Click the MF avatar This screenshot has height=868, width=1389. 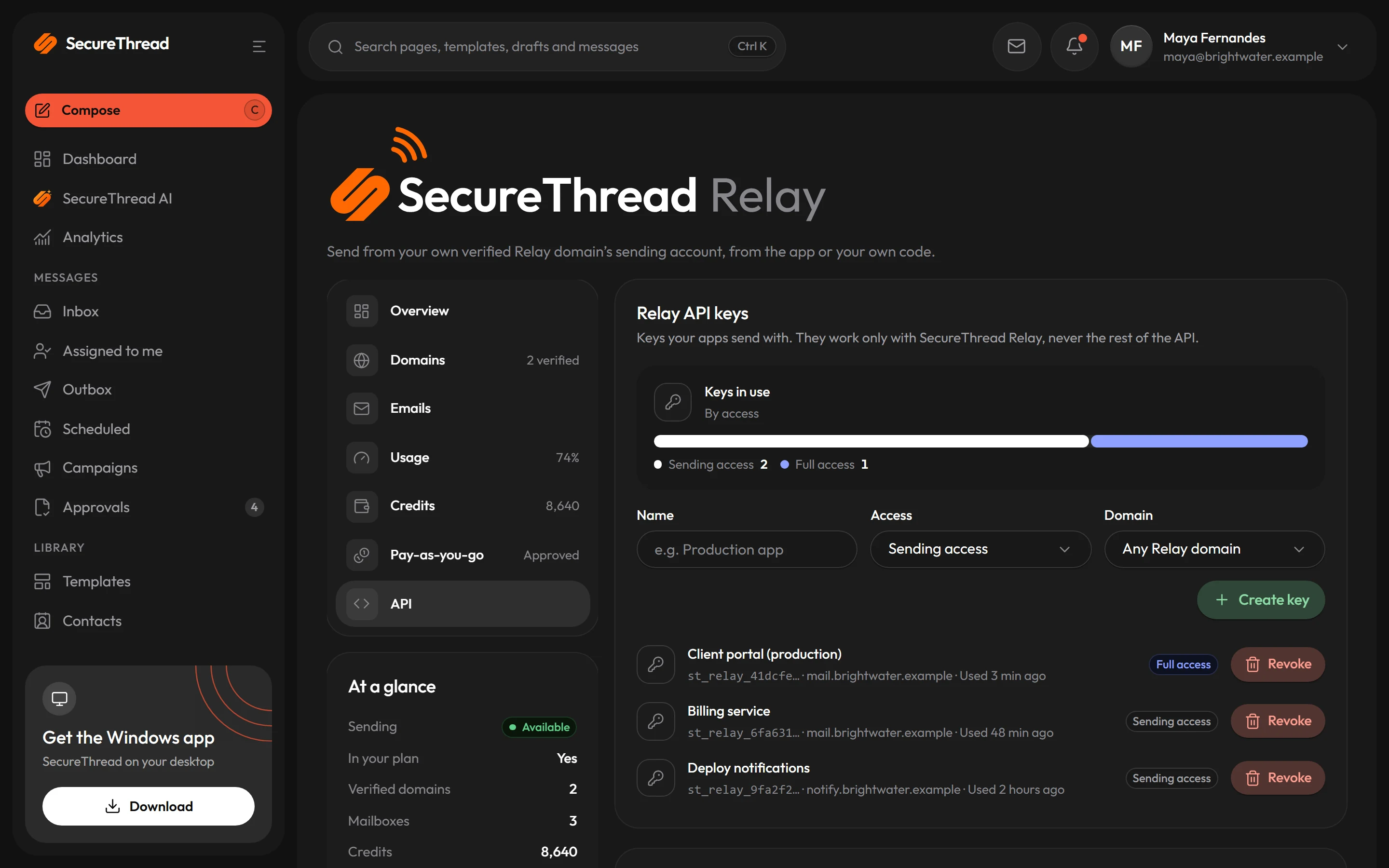1130,46
